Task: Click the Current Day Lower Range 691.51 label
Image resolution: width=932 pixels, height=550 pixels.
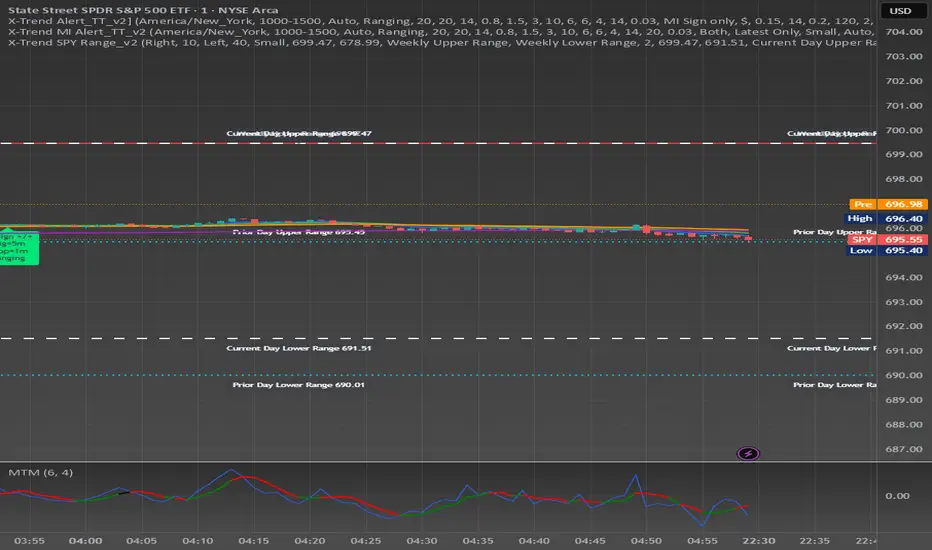Action: (299, 348)
